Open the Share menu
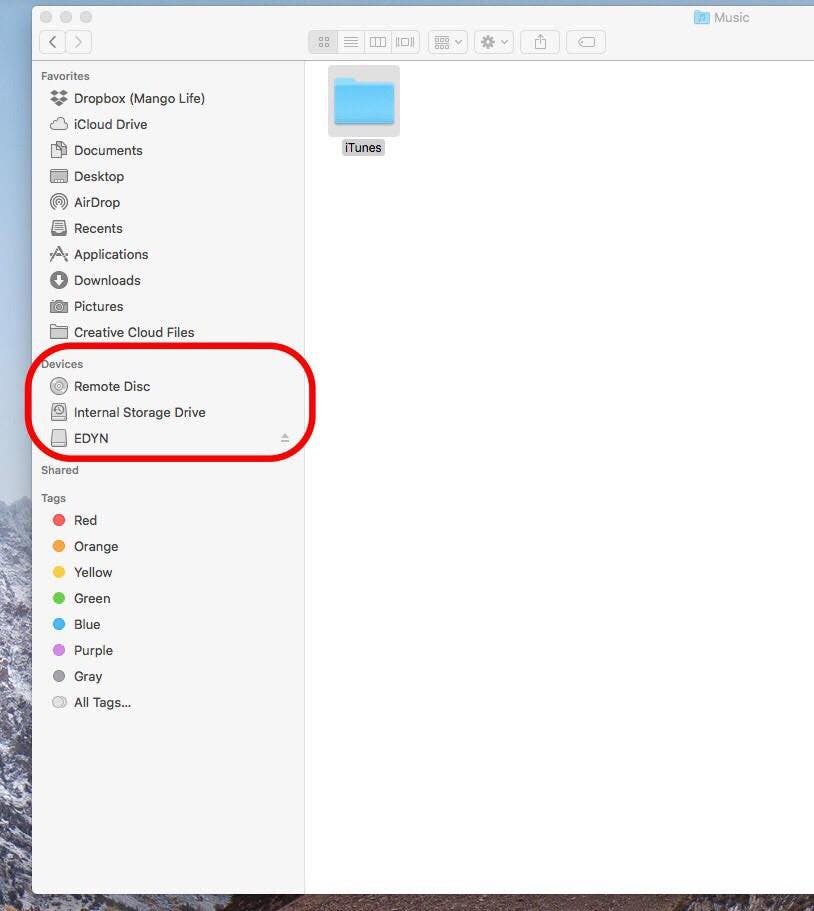This screenshot has width=814, height=911. (539, 41)
